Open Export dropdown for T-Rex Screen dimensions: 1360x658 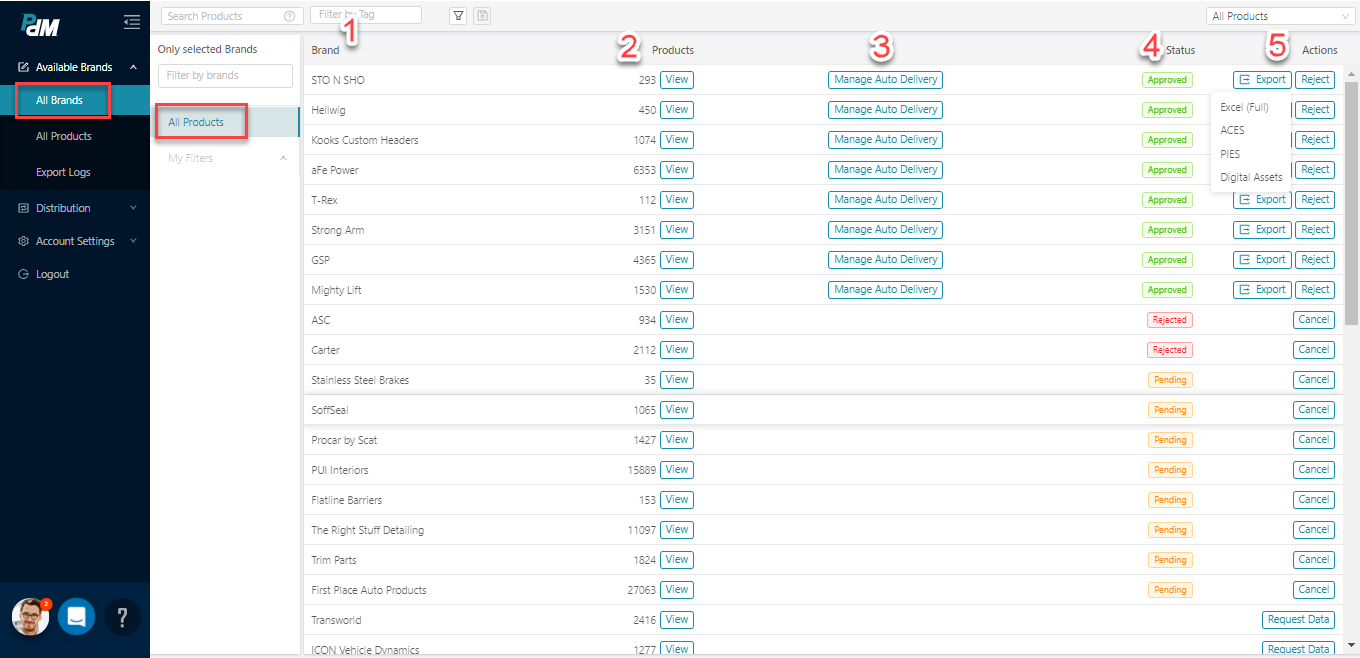pos(1262,200)
